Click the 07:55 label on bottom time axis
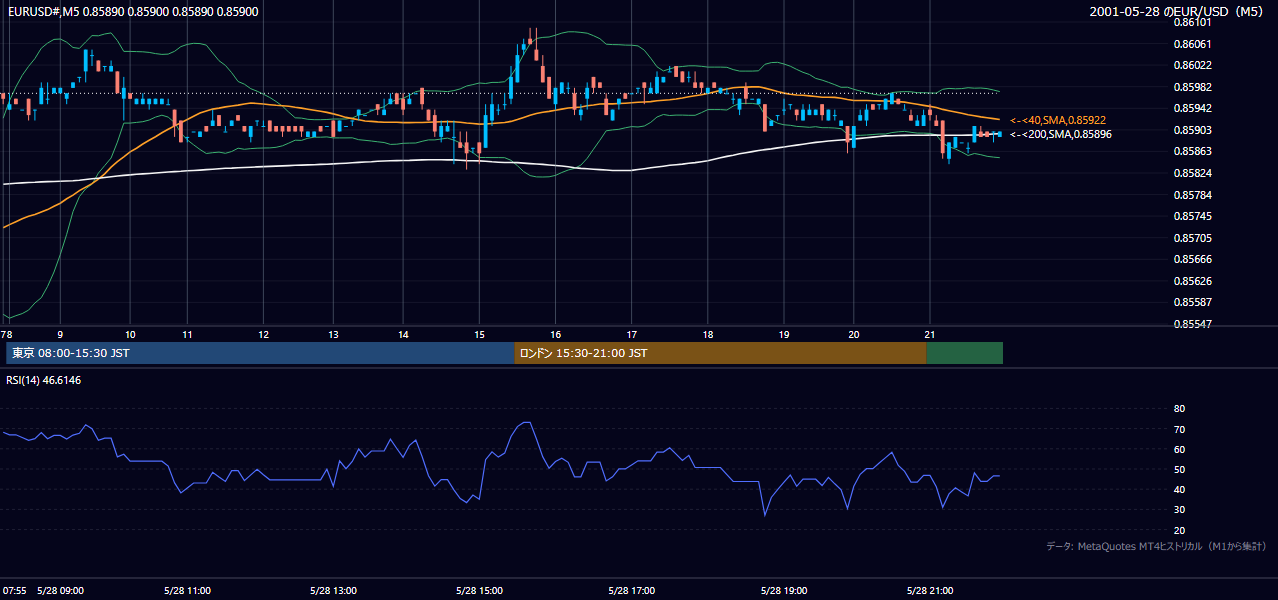Image resolution: width=1278 pixels, height=600 pixels. (13, 591)
